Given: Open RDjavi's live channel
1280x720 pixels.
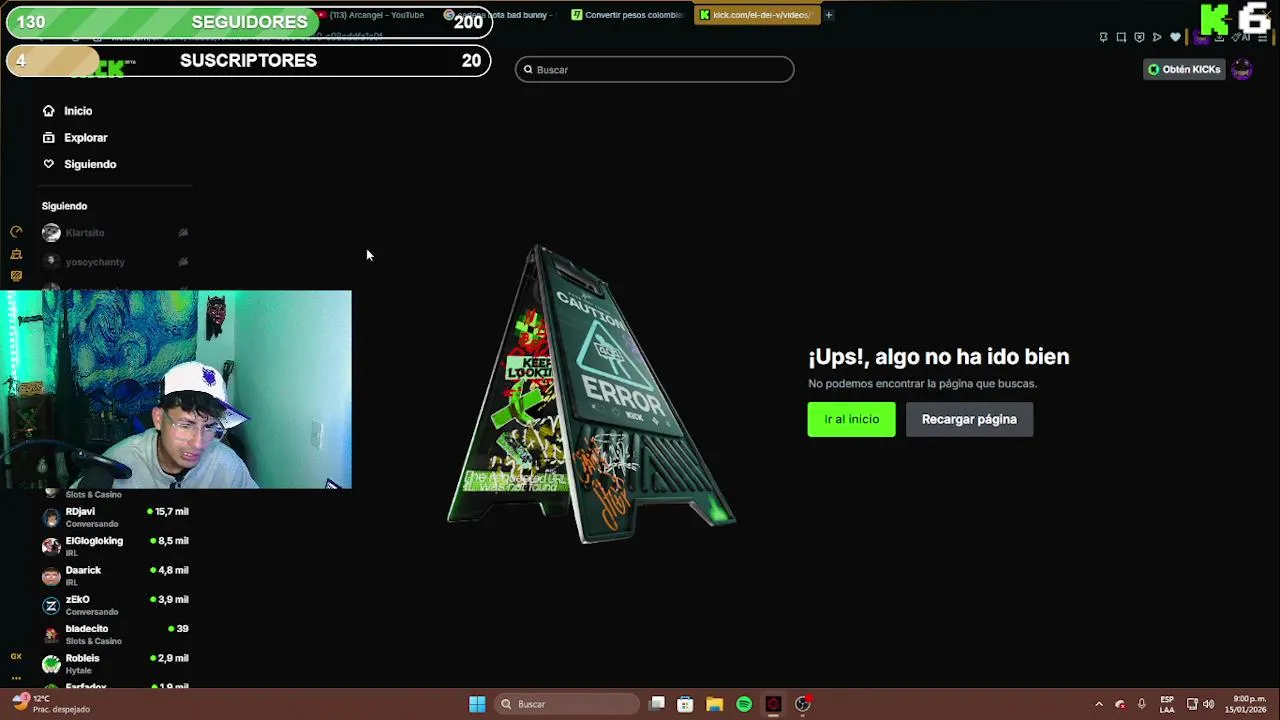Looking at the screenshot, I should pyautogui.click(x=115, y=517).
